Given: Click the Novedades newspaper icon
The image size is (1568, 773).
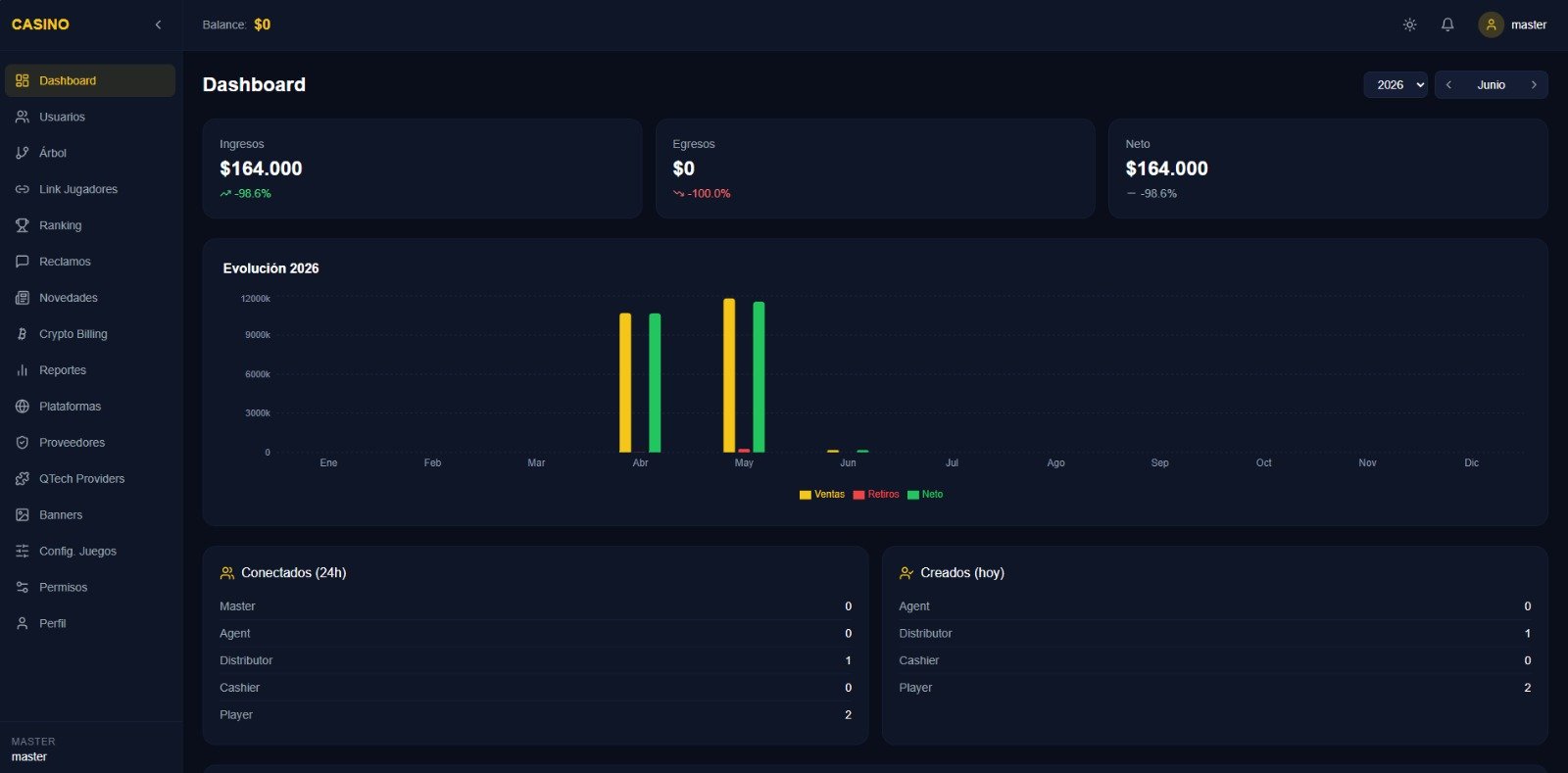Looking at the screenshot, I should click(x=23, y=298).
